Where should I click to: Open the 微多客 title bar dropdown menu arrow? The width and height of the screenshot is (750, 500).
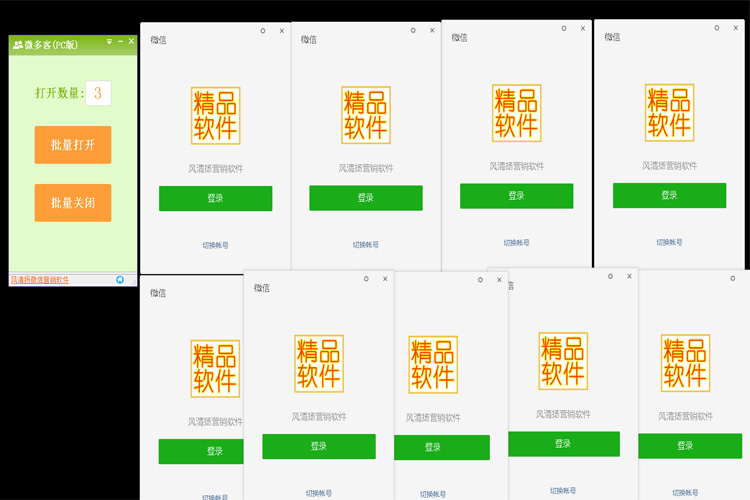(109, 42)
